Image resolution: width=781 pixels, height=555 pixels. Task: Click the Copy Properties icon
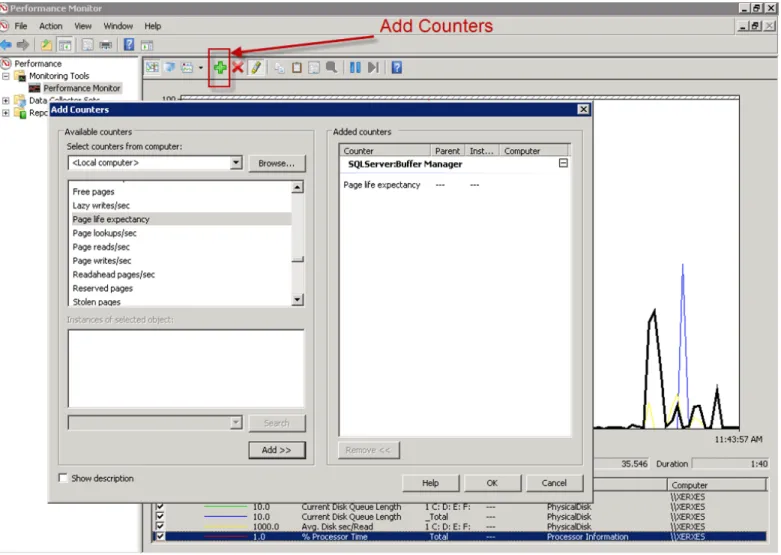(x=279, y=68)
